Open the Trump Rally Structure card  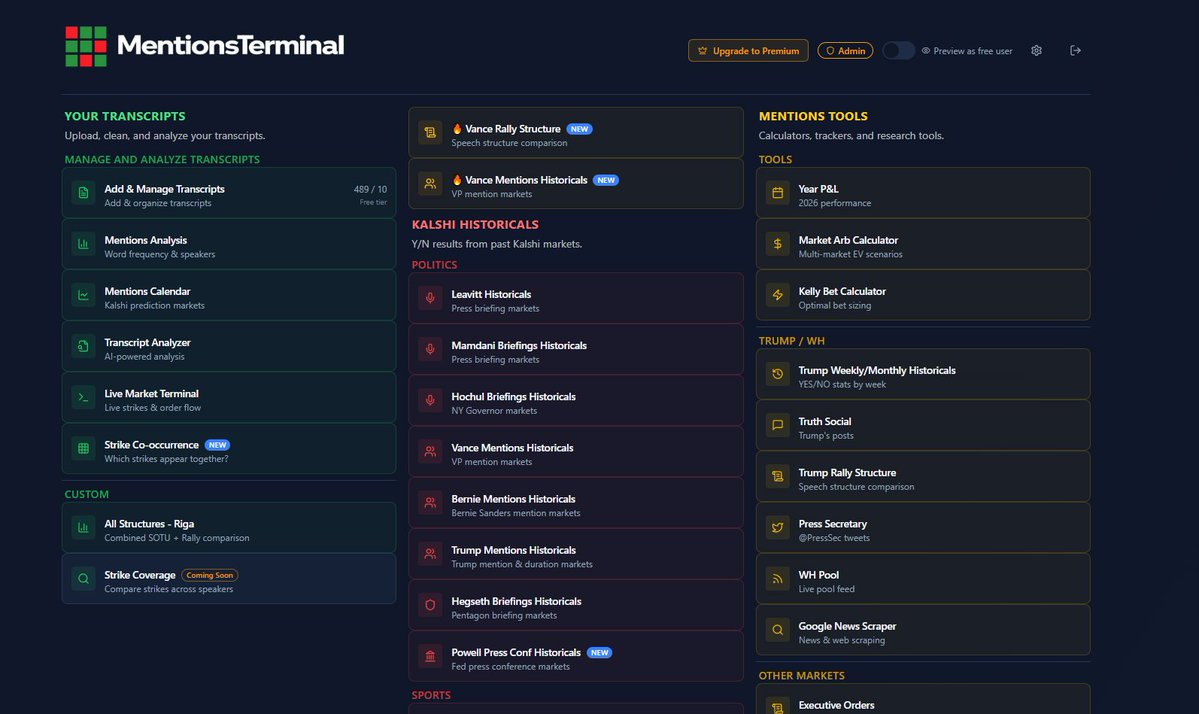point(923,476)
